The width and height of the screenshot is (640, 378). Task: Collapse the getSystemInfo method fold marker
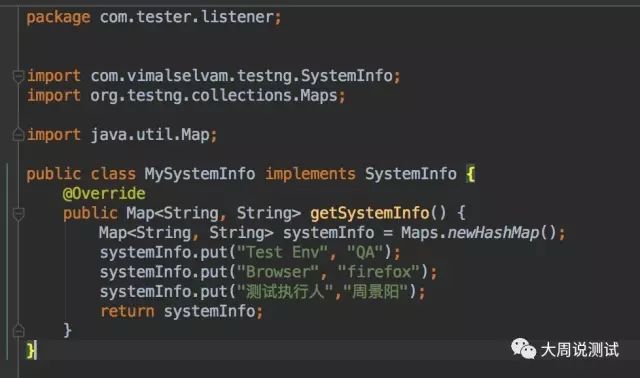coord(18,213)
